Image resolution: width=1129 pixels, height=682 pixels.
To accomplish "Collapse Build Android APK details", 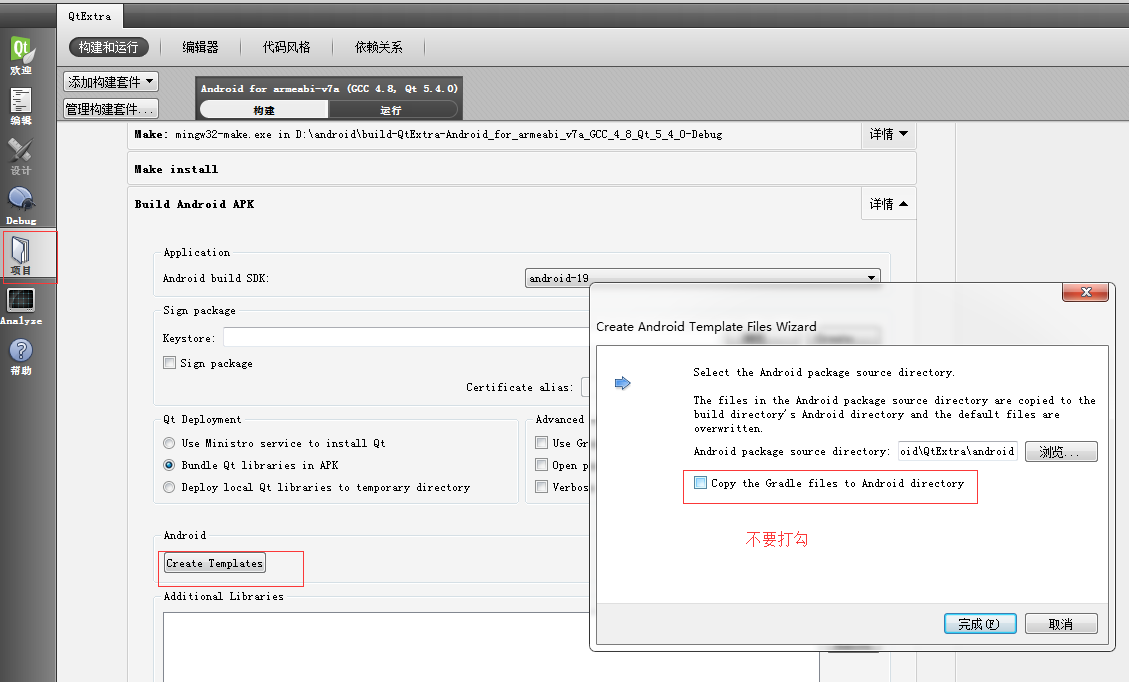I will tap(889, 204).
